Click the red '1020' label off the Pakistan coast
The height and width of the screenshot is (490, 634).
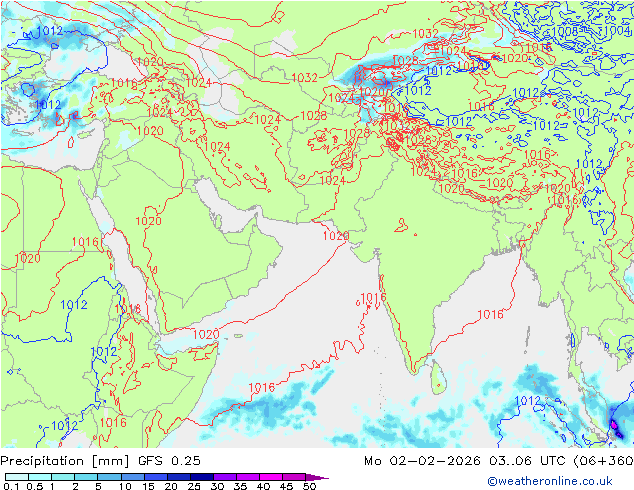coord(336,235)
